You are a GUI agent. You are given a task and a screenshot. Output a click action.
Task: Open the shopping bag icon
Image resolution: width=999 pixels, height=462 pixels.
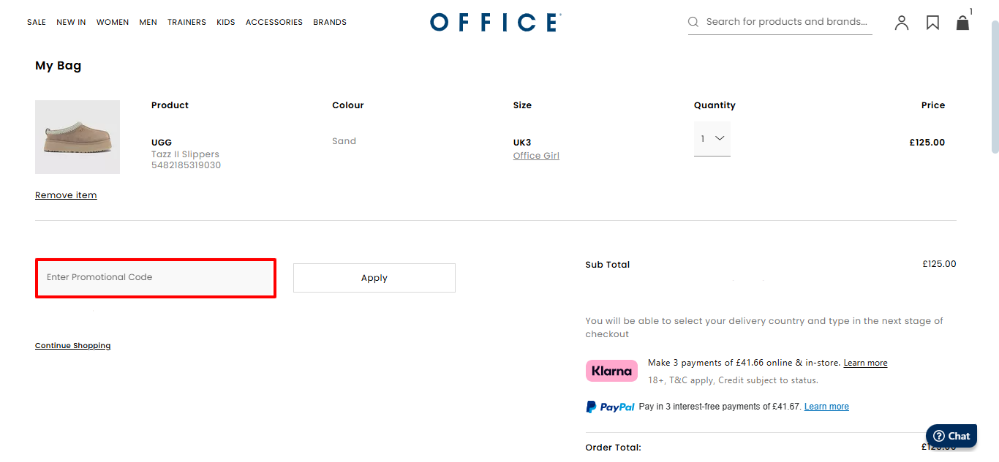pyautogui.click(x=963, y=22)
